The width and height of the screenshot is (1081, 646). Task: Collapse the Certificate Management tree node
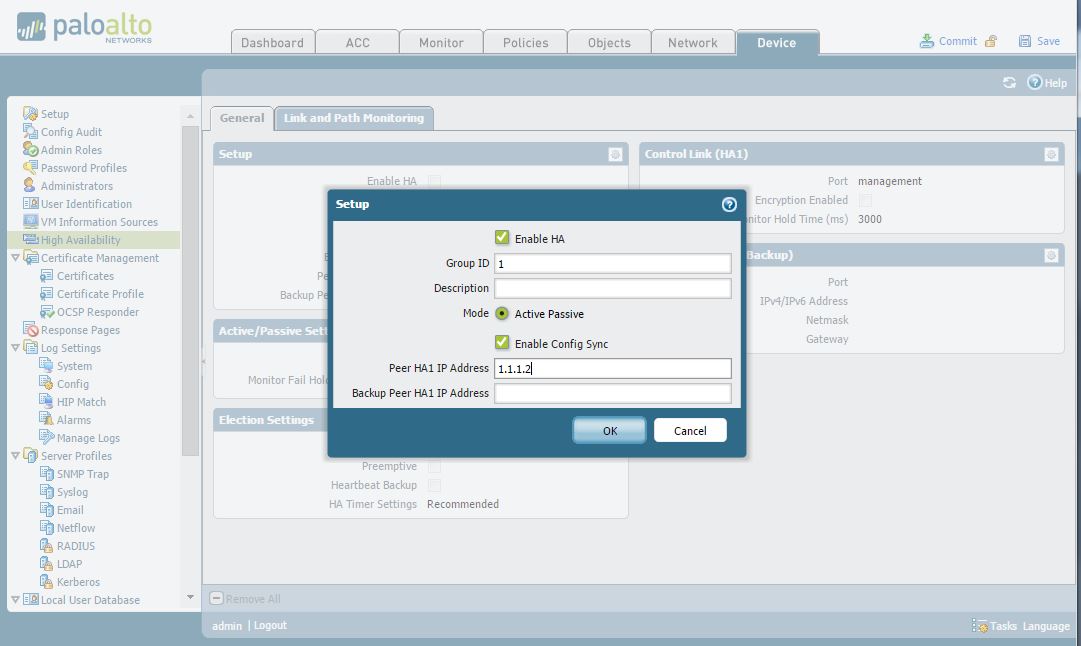click(16, 258)
